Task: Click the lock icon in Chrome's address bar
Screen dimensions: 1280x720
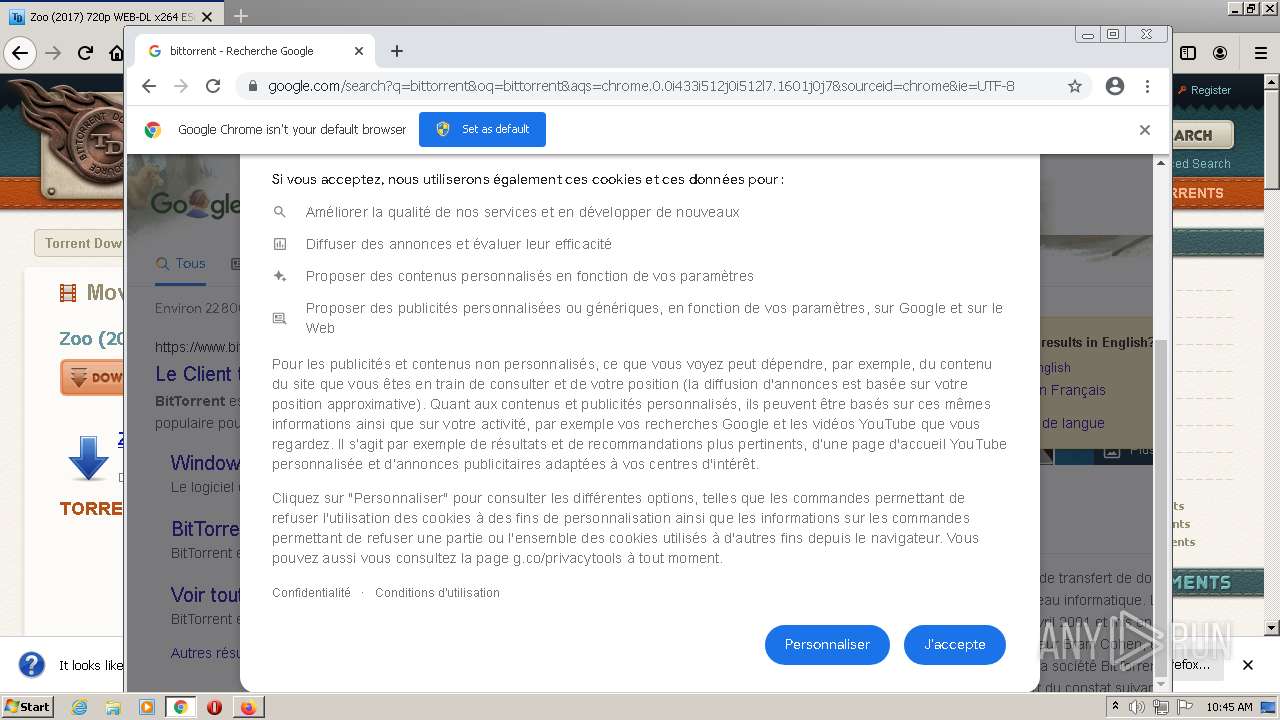Action: pos(253,86)
